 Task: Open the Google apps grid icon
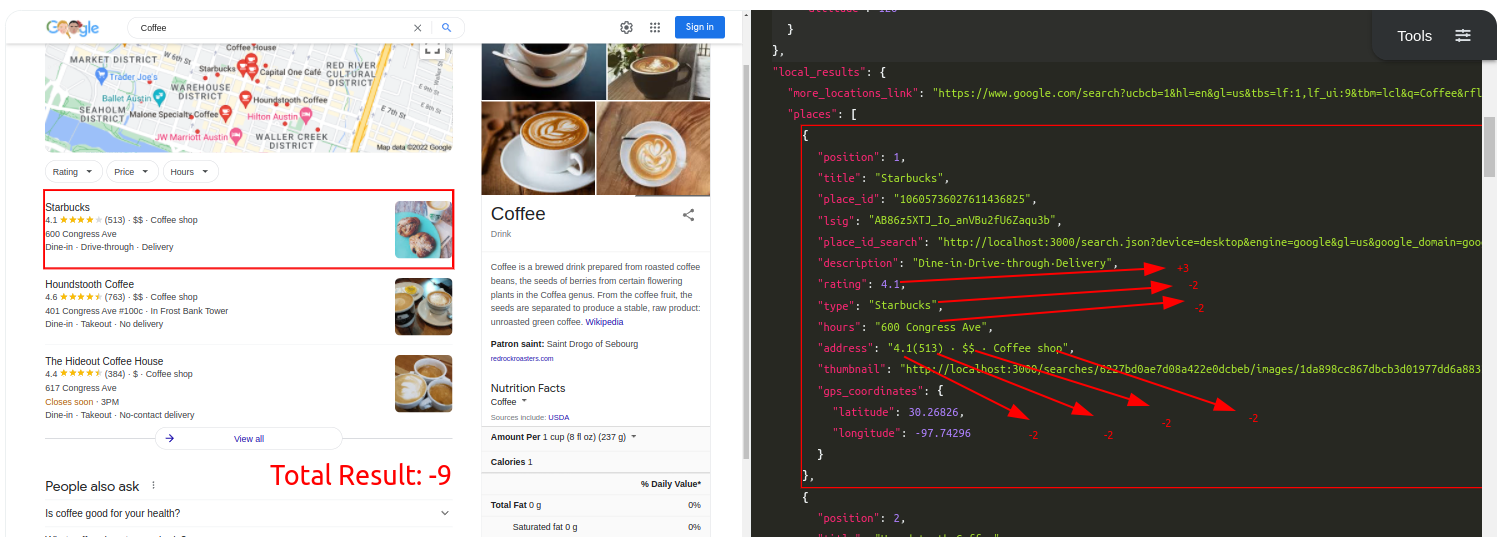[x=655, y=28]
